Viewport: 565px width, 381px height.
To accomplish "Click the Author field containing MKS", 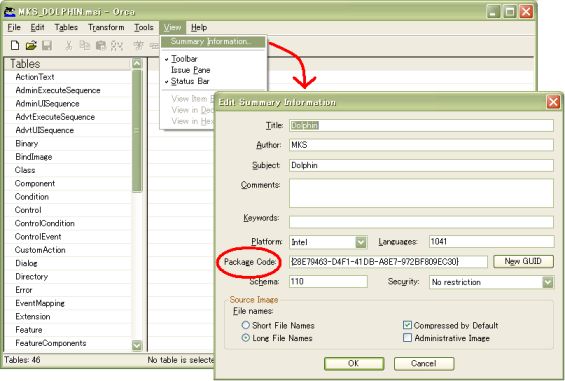I will pyautogui.click(x=421, y=145).
